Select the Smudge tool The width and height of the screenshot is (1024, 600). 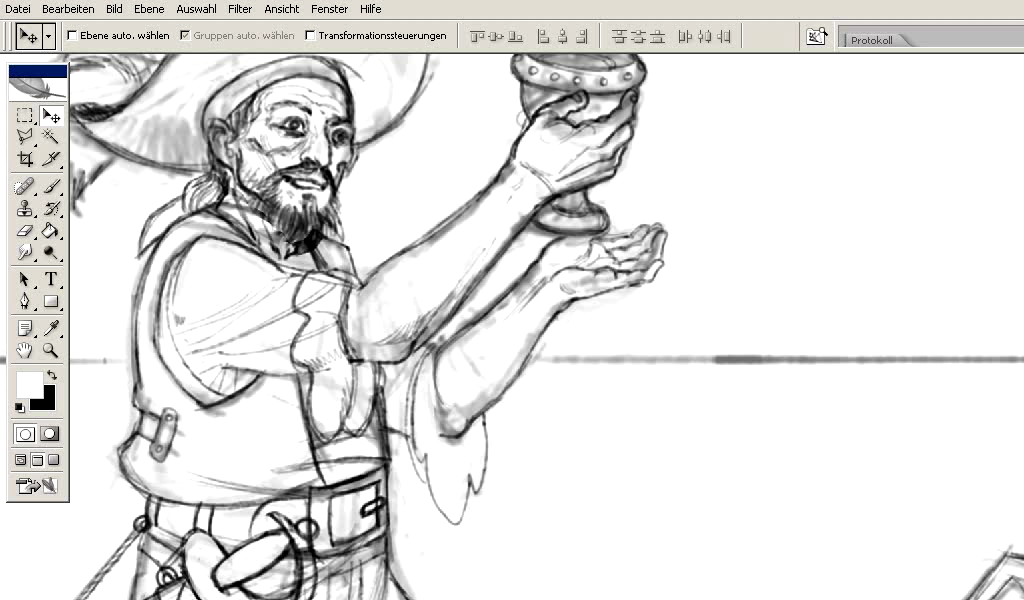25,252
